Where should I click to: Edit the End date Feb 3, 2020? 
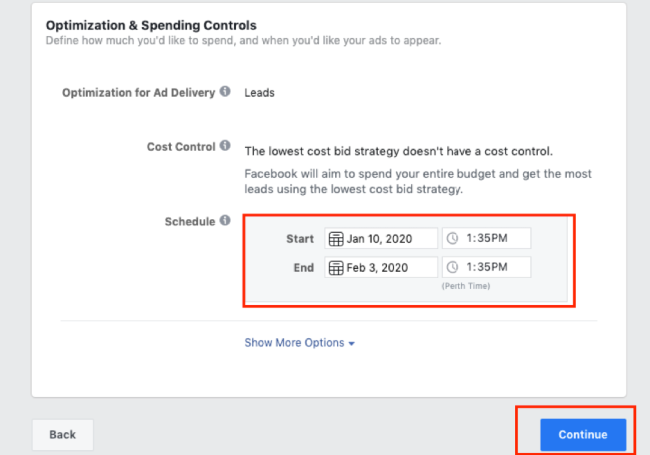(x=381, y=267)
